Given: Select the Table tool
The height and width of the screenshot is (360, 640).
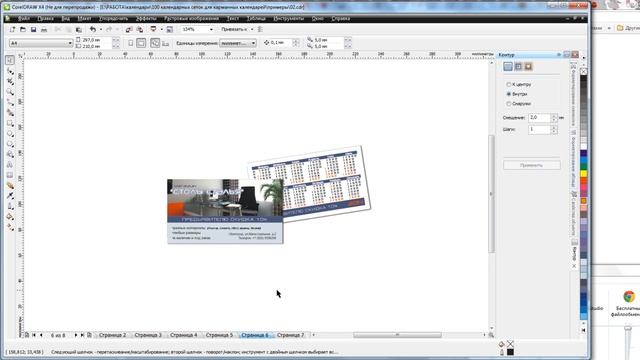Looking at the screenshot, I should [10, 175].
